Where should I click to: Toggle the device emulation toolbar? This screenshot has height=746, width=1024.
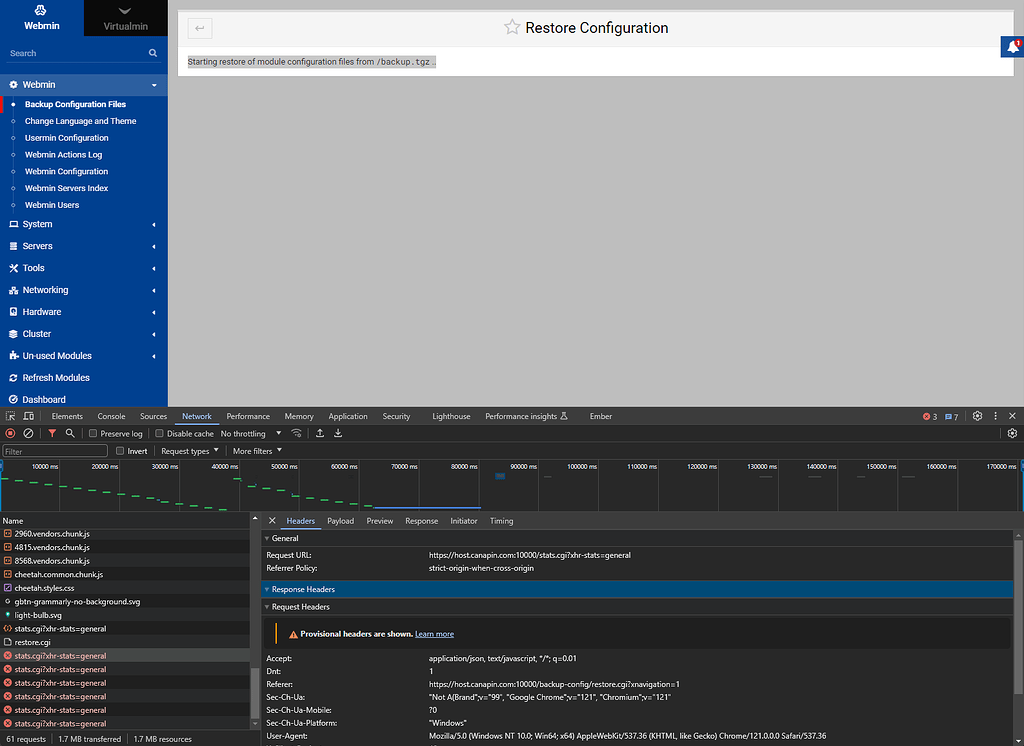click(x=28, y=416)
